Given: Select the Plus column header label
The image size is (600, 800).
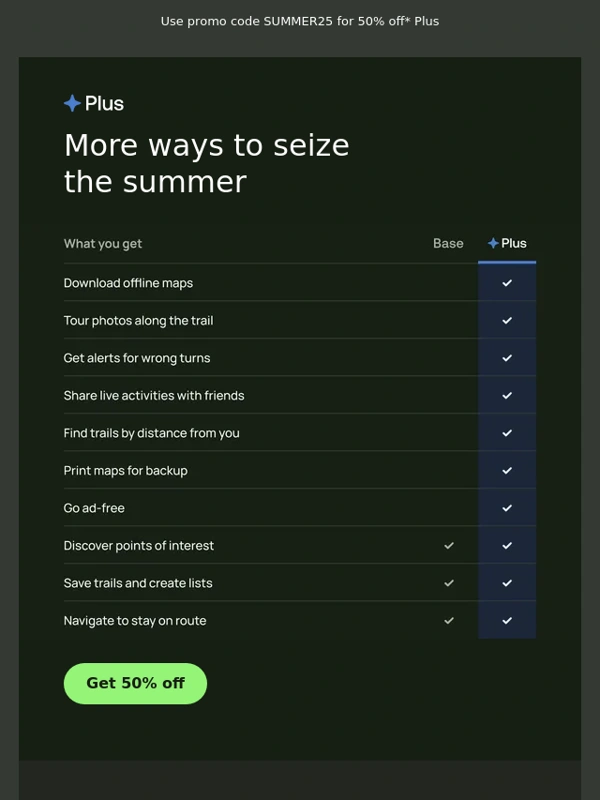Looking at the screenshot, I should coord(513,243).
